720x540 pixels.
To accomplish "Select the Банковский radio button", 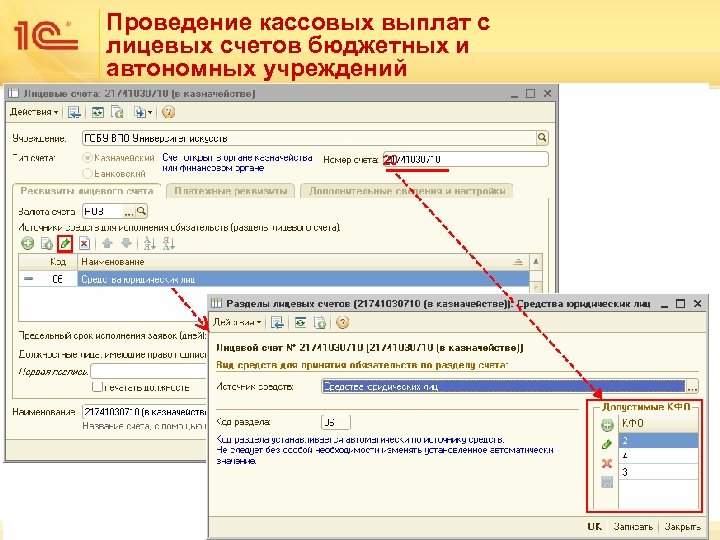I will point(87,174).
